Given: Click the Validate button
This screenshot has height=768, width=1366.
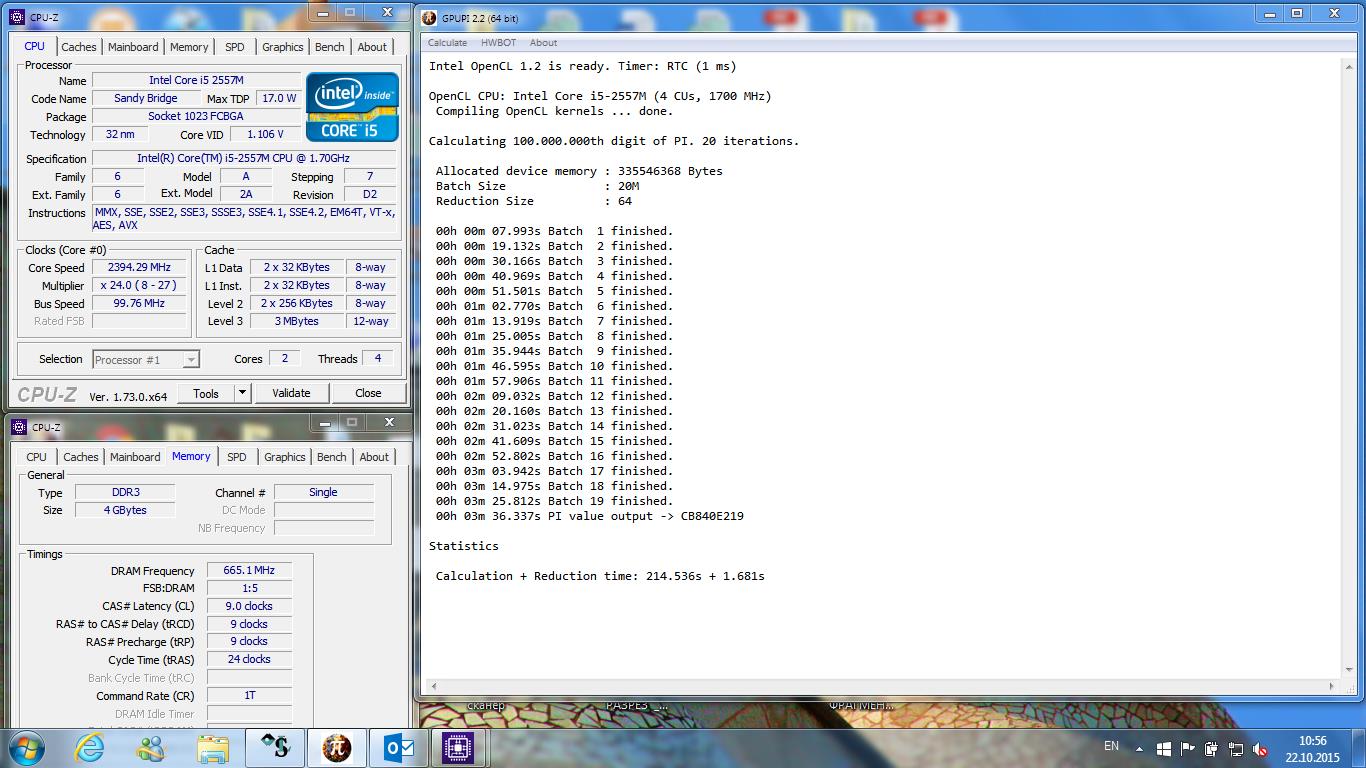Looking at the screenshot, I should (x=291, y=393).
